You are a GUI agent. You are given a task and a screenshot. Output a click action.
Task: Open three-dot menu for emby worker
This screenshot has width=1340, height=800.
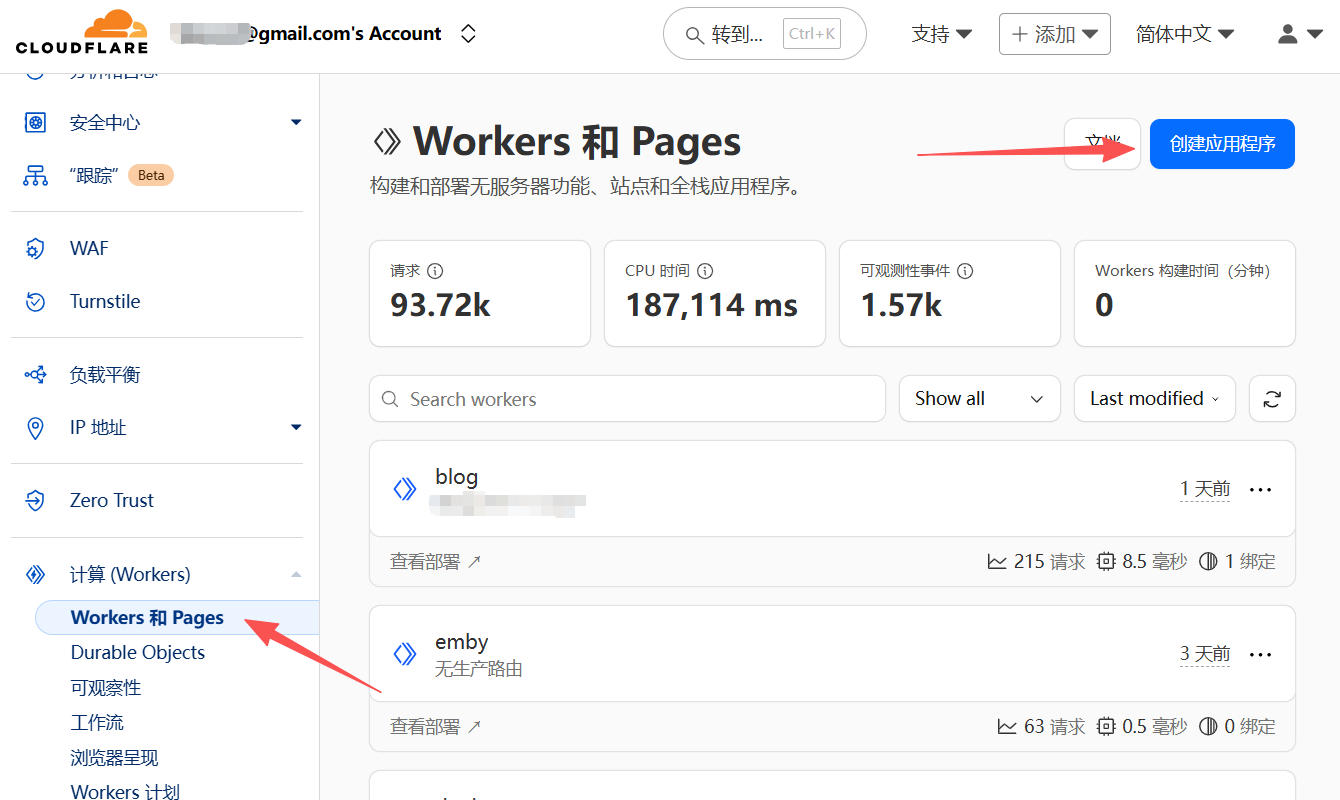point(1261,654)
